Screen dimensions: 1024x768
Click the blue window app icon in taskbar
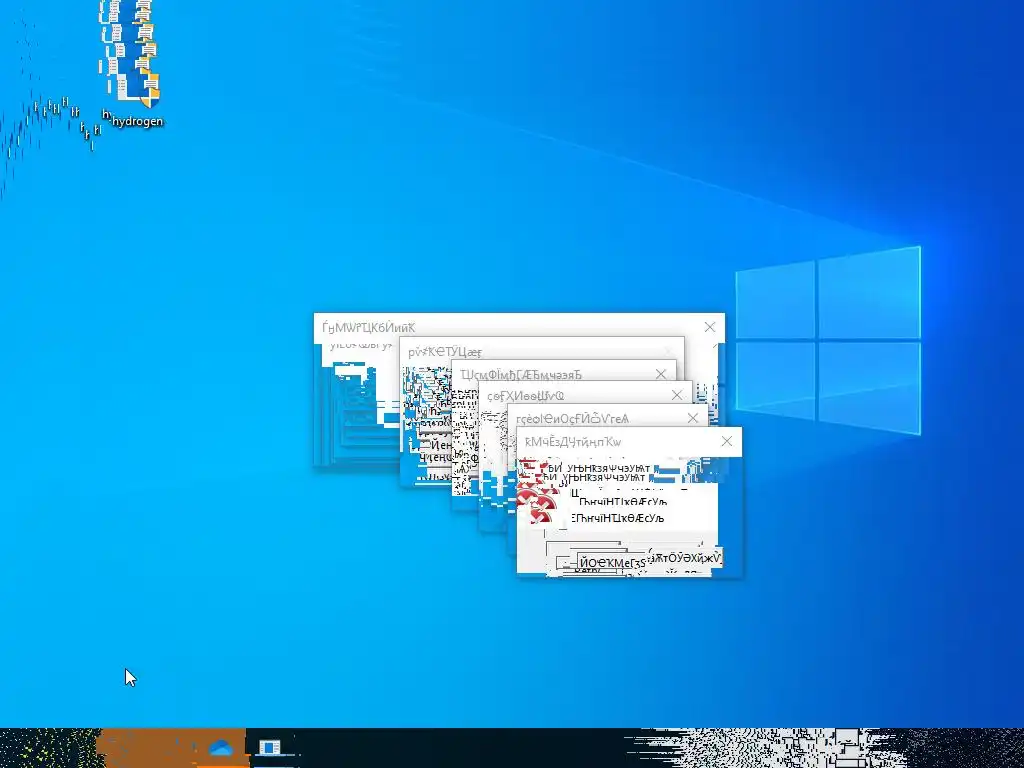pos(269,748)
